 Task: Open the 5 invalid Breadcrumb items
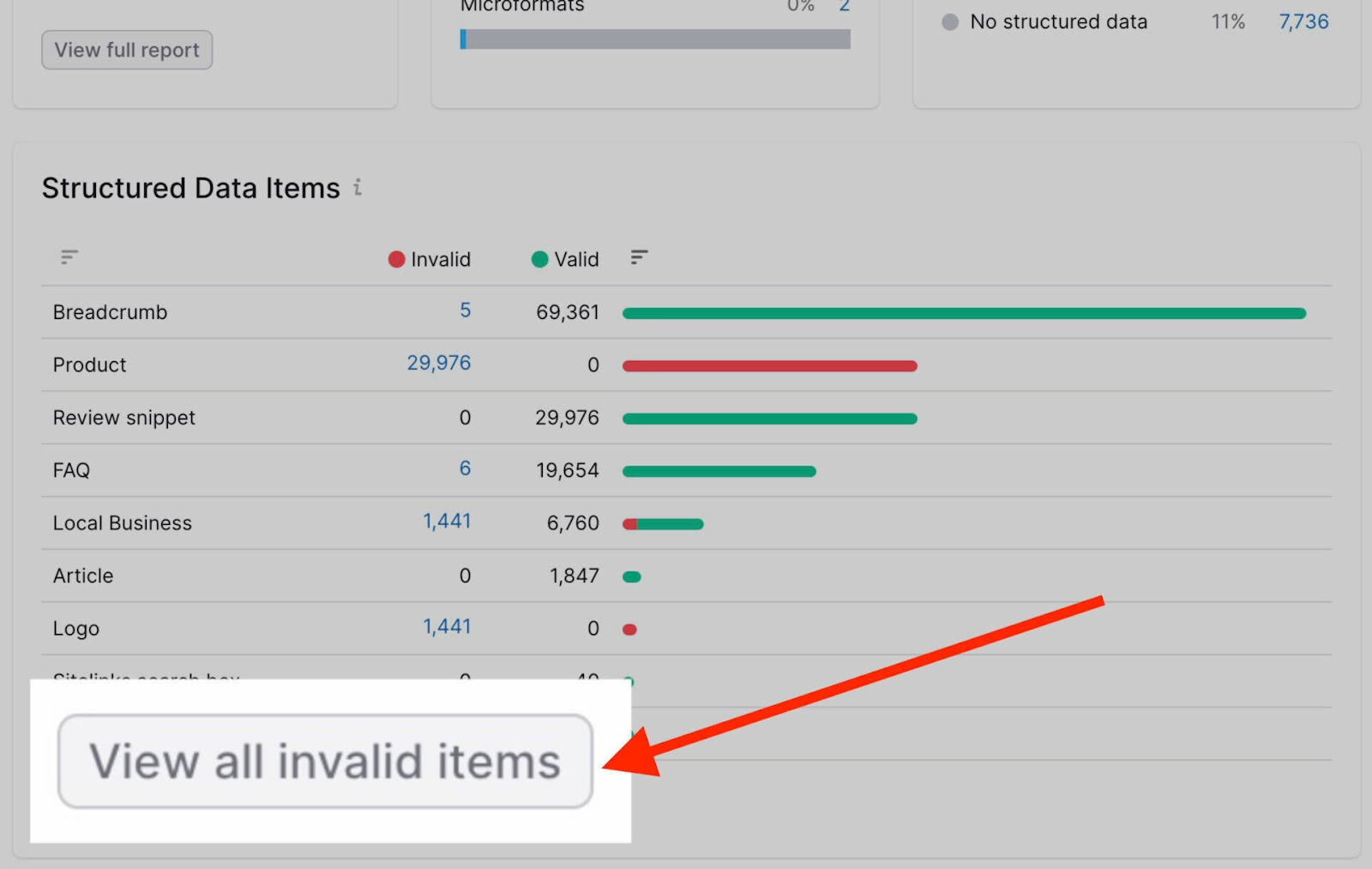pyautogui.click(x=465, y=311)
